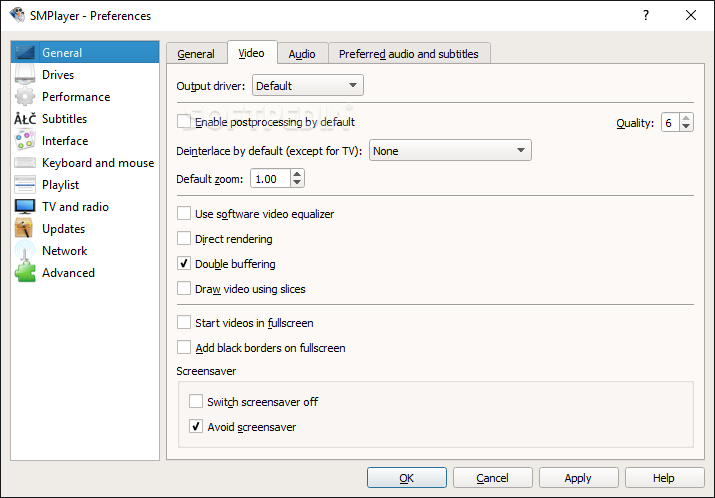This screenshot has height=498, width=715.
Task: Switch to the General tab
Action: click(x=196, y=54)
